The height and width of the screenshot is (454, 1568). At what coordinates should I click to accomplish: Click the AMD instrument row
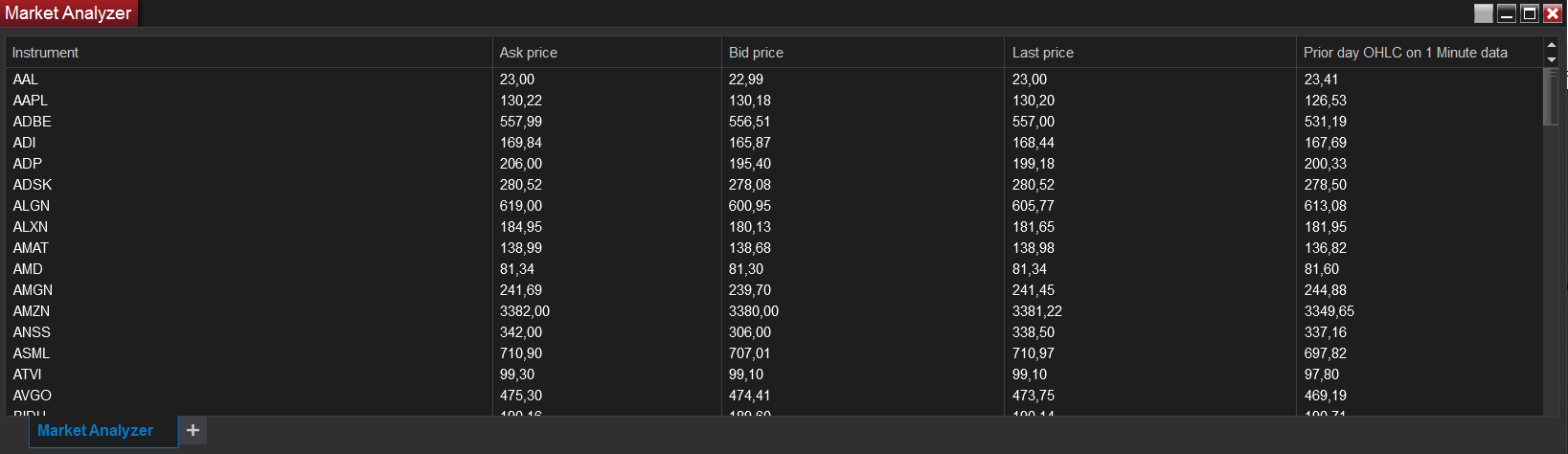[x=28, y=269]
